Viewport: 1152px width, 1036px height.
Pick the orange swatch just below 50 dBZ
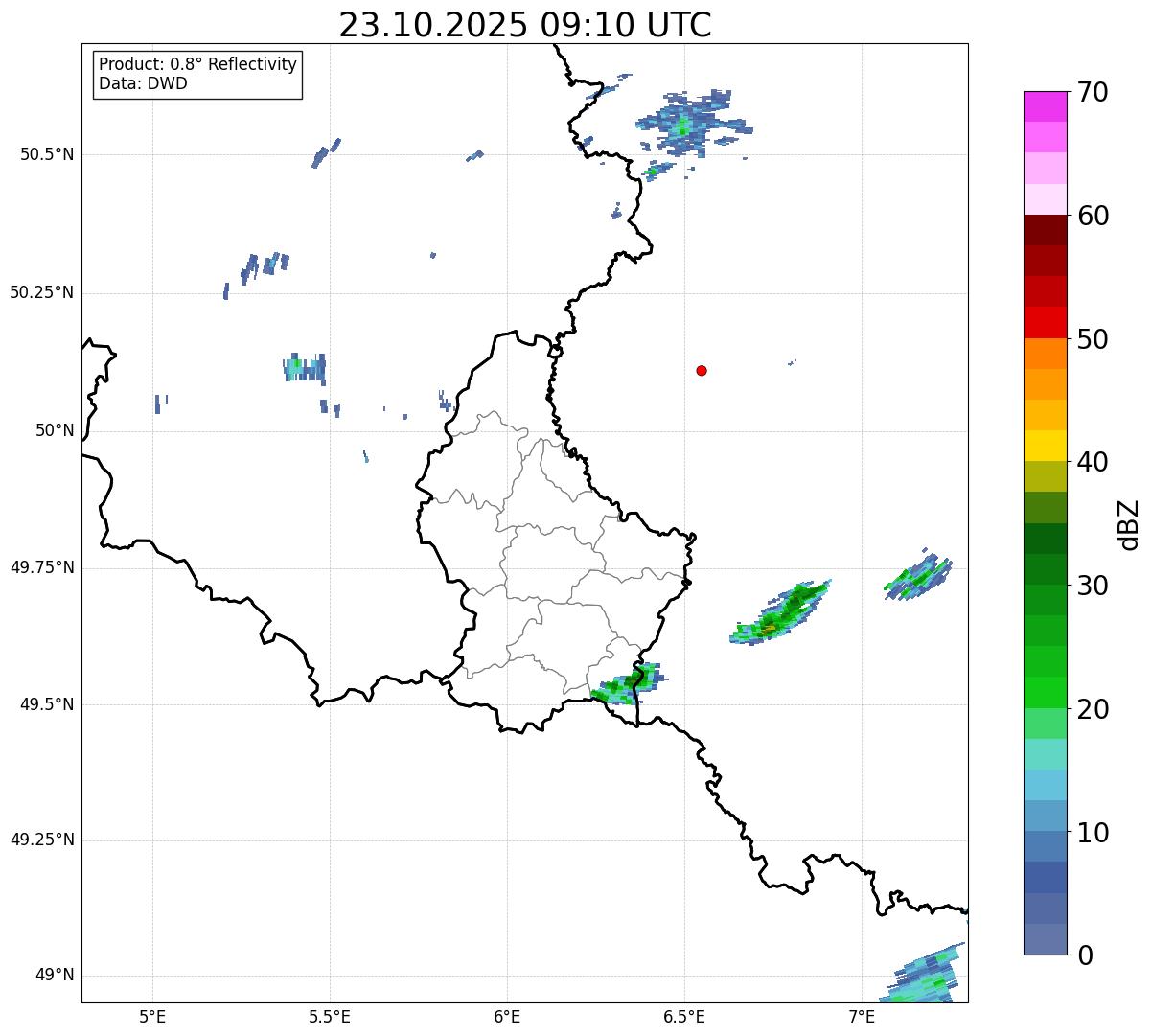point(1045,354)
